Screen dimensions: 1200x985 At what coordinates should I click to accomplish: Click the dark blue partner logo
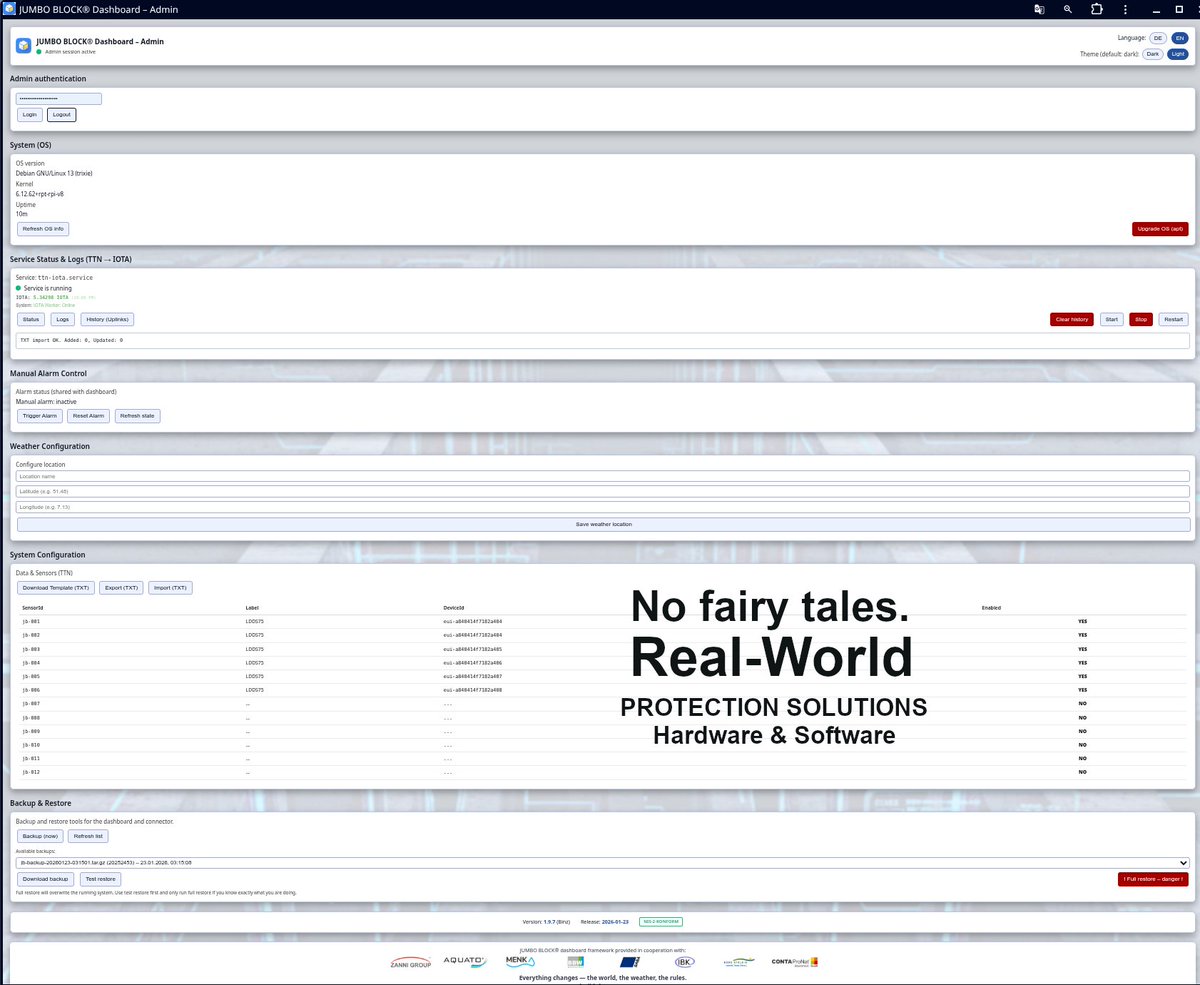pyautogui.click(x=629, y=962)
